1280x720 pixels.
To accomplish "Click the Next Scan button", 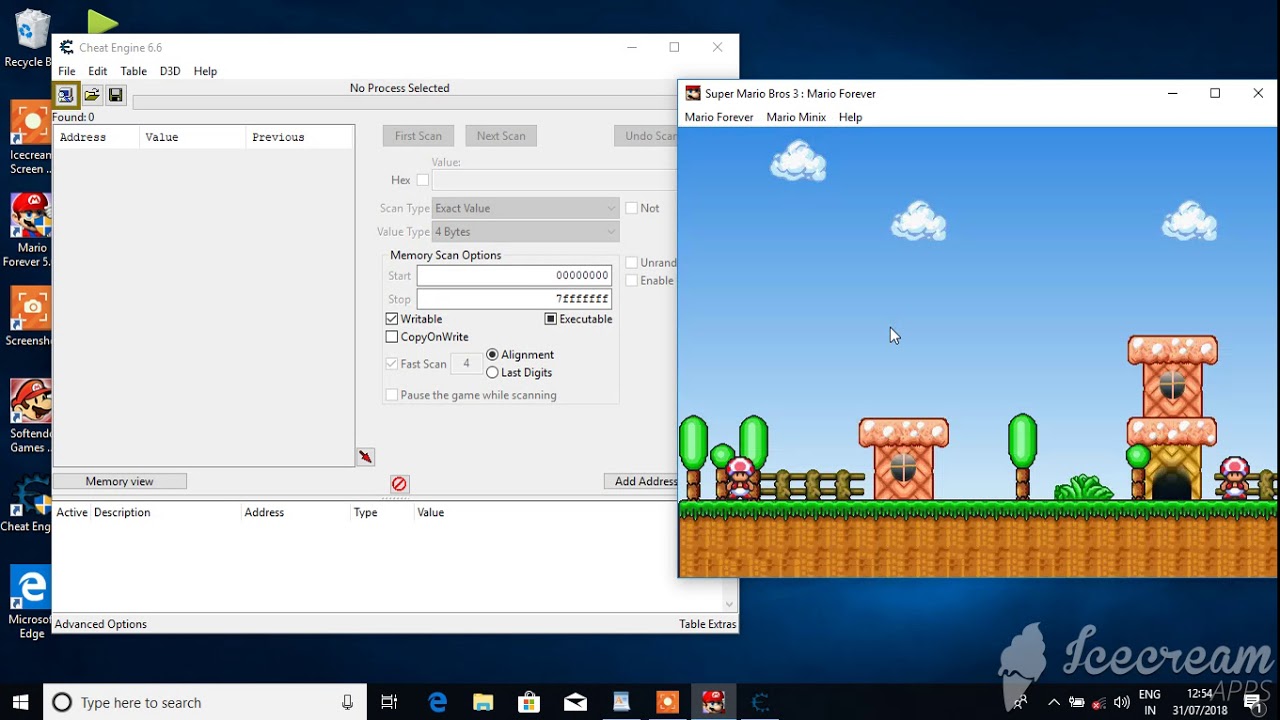I will click(501, 136).
